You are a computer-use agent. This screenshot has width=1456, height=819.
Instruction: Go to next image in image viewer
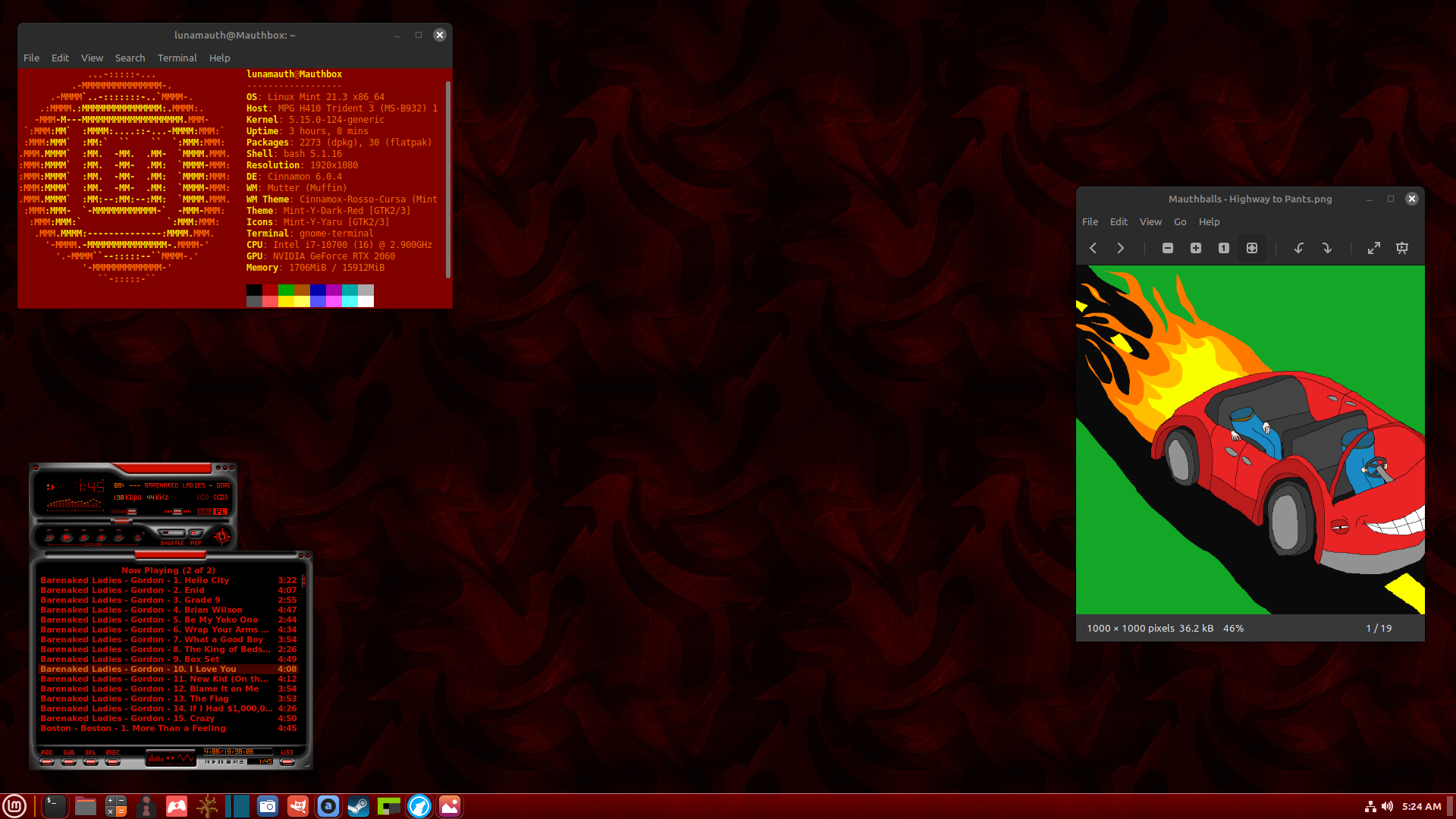1120,248
